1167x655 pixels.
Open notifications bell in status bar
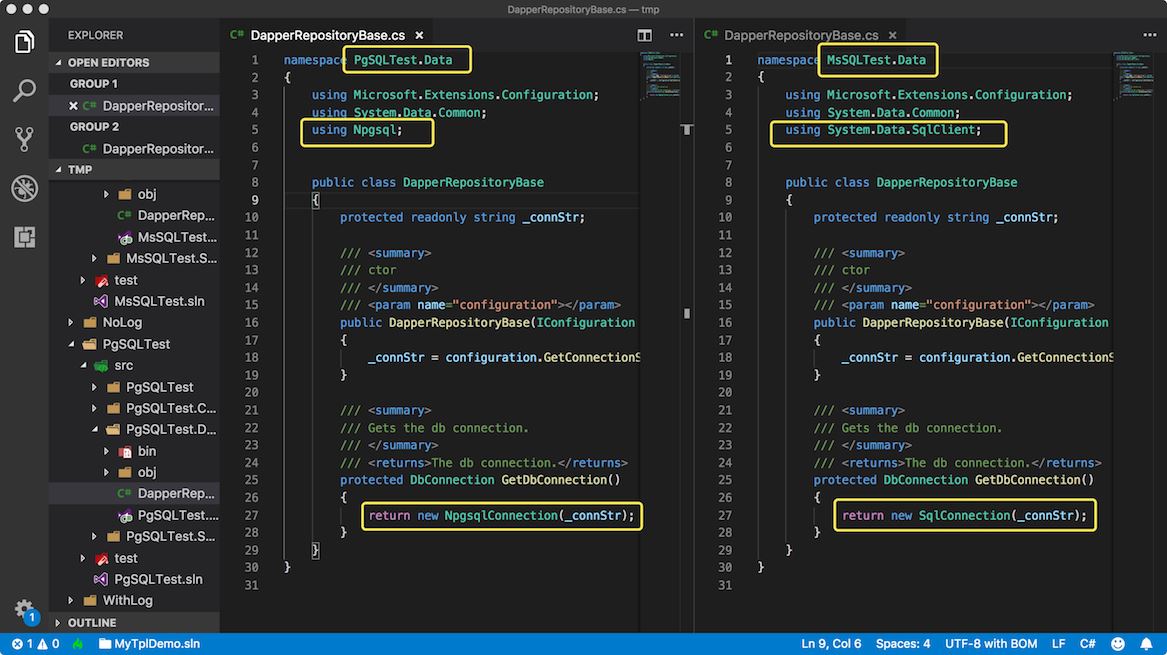(x=1146, y=644)
